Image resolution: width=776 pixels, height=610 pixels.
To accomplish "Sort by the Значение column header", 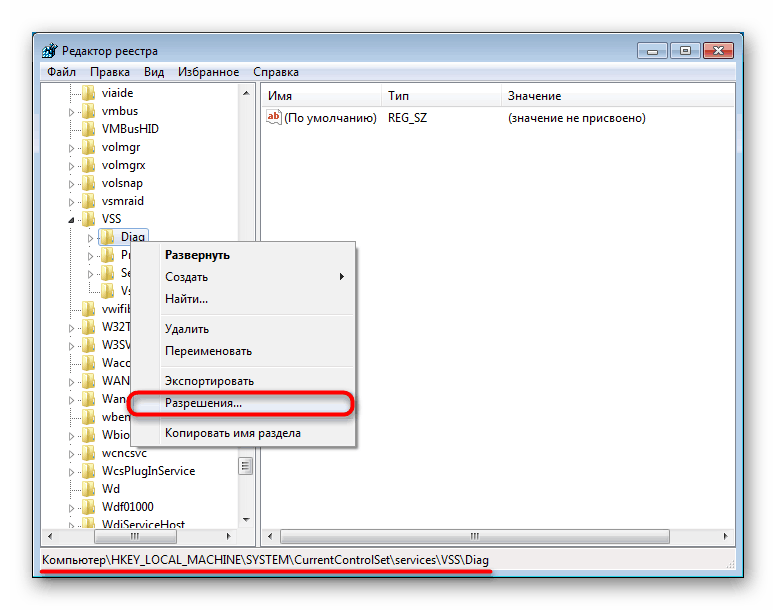I will (618, 95).
